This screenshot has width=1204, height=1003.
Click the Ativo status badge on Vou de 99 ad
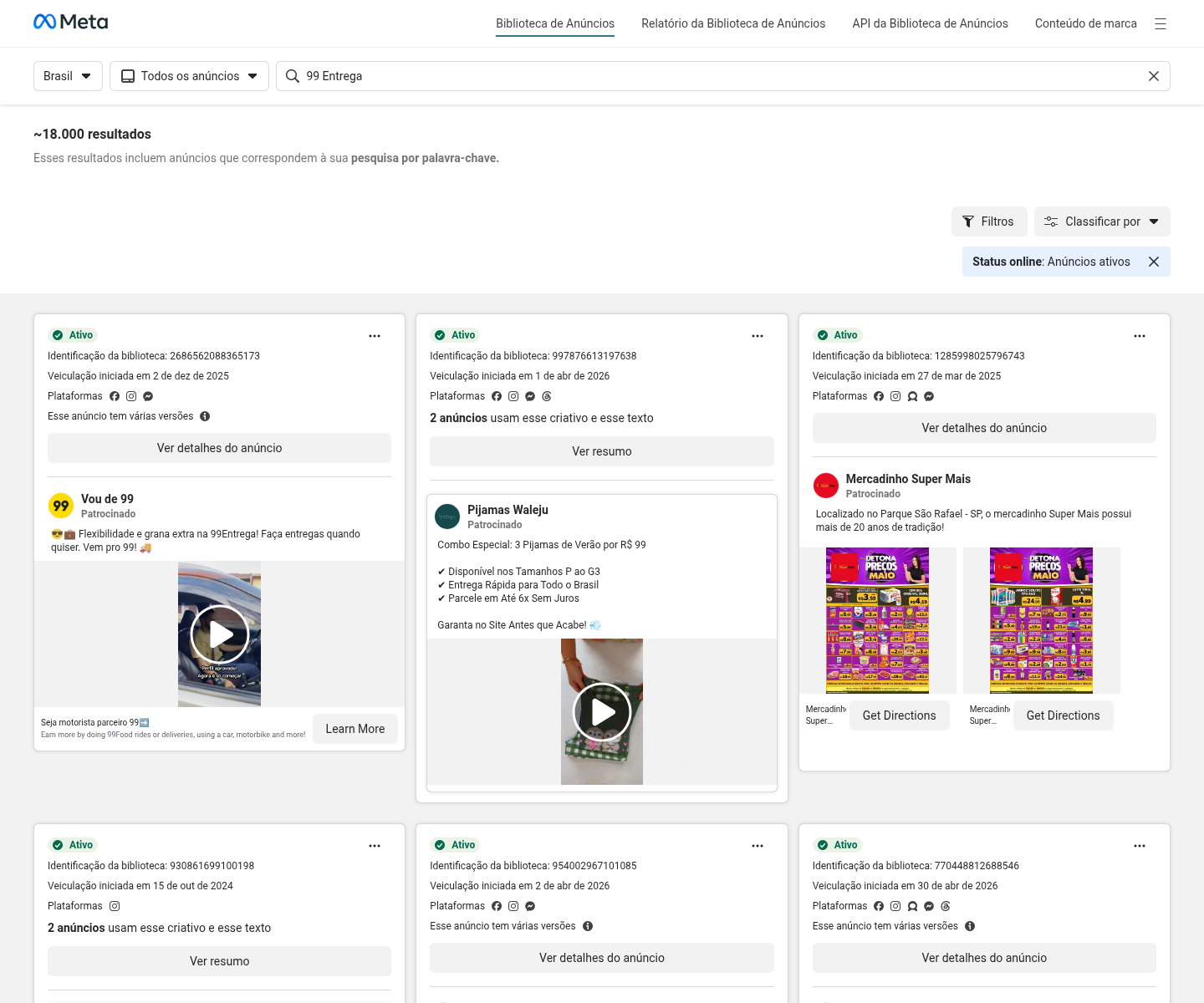click(73, 335)
